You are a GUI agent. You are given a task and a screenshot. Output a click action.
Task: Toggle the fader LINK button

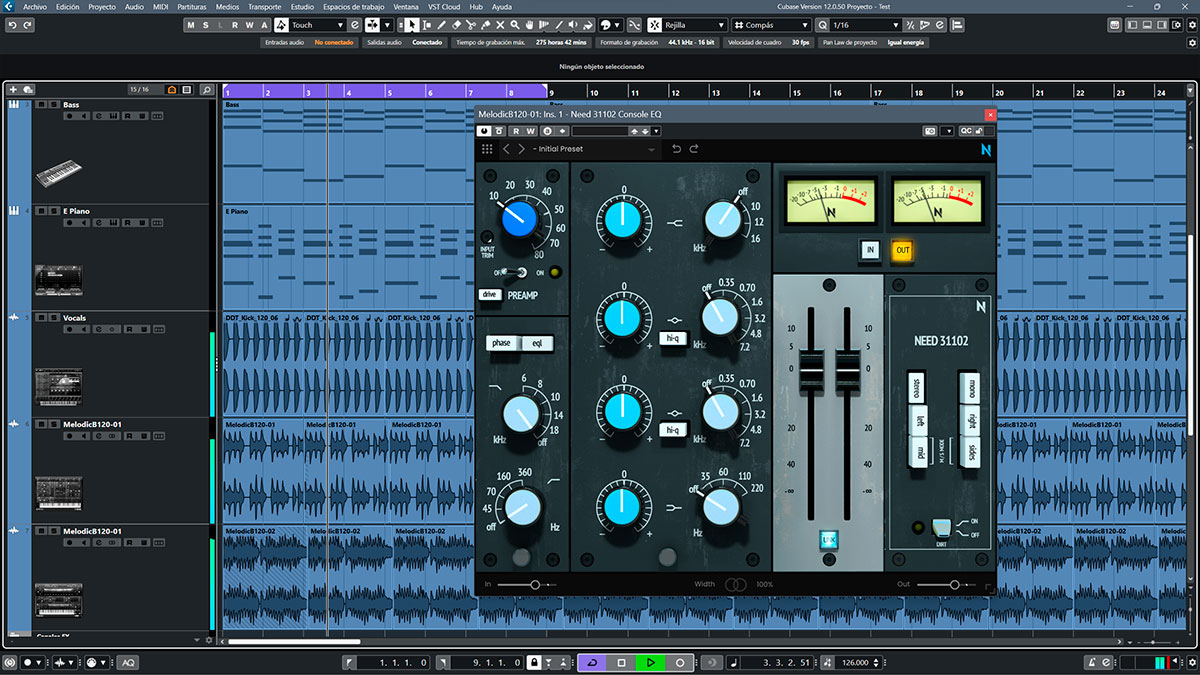point(829,540)
